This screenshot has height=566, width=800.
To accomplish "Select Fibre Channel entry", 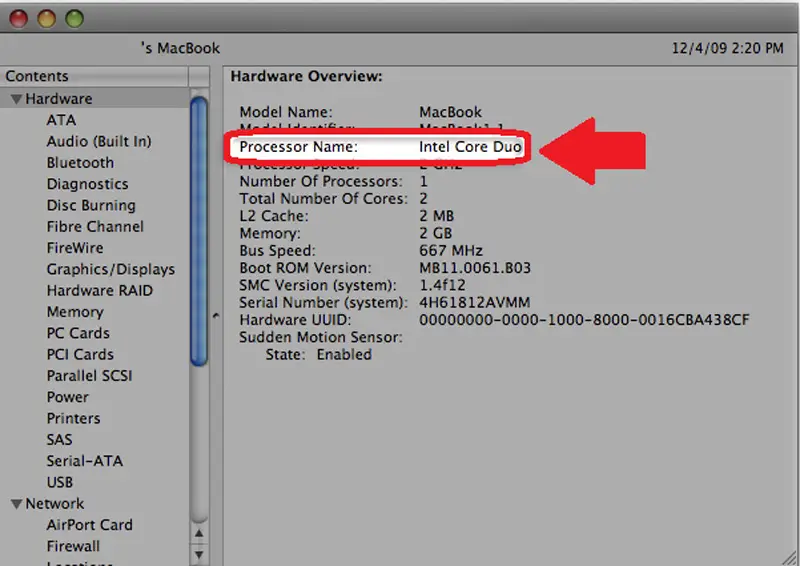I will (95, 227).
